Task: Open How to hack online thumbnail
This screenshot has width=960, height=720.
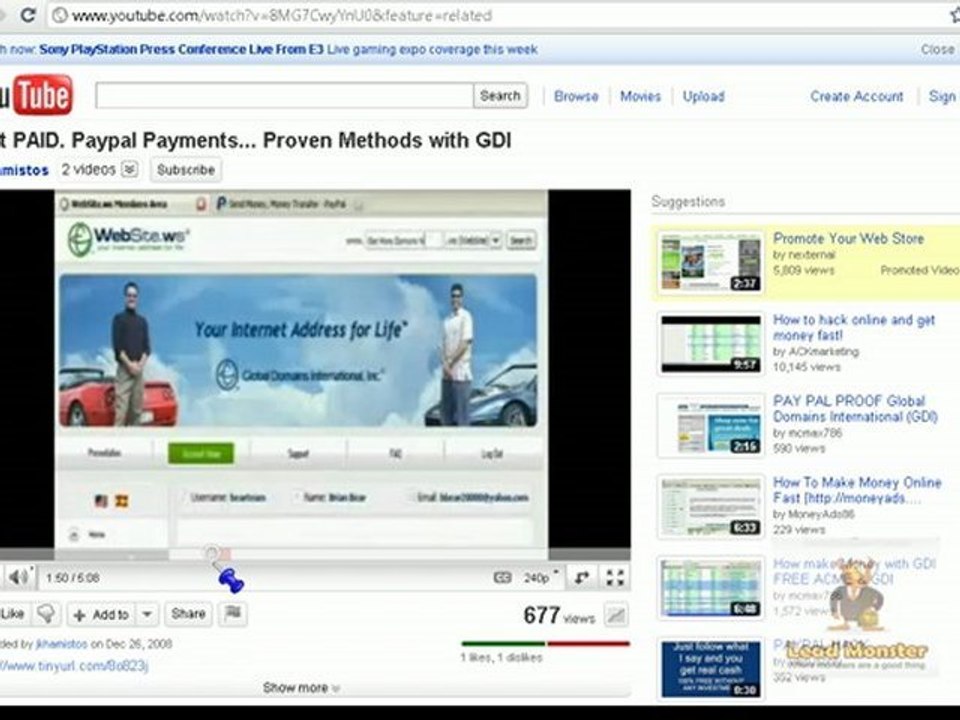Action: [711, 343]
